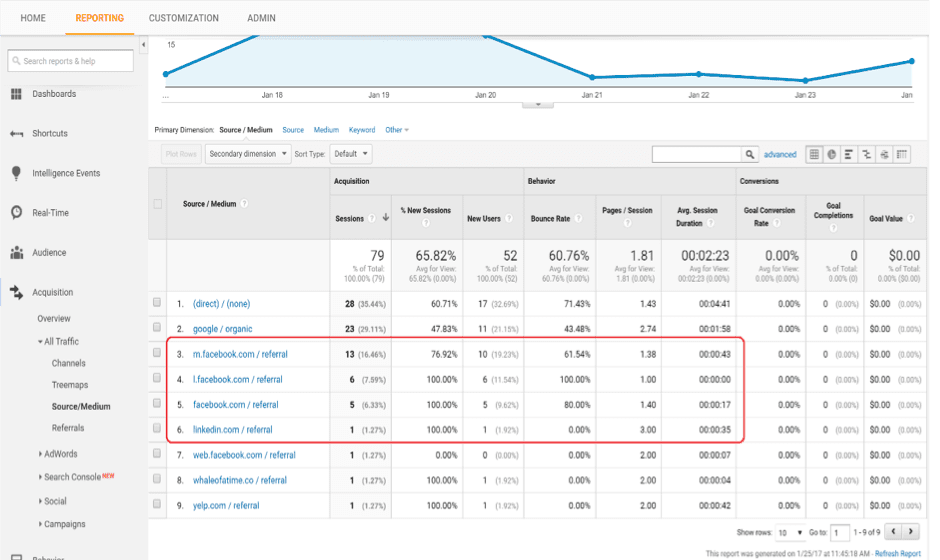Click the Go to page number field
Viewport: 940px width, 560px height.
840,532
